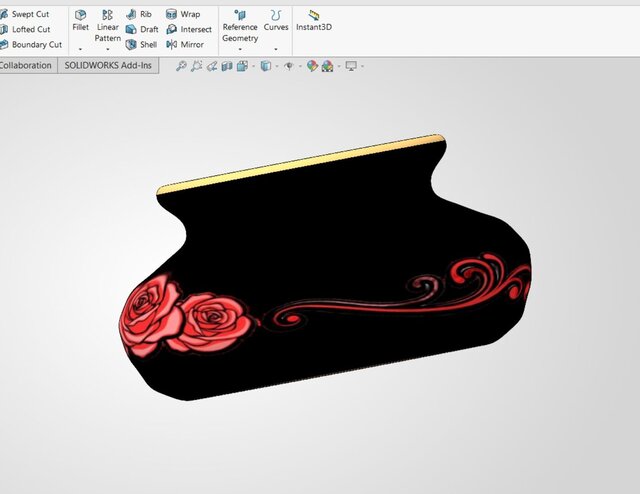The image size is (640, 494).
Task: Toggle Instant3D mode
Action: 314,20
